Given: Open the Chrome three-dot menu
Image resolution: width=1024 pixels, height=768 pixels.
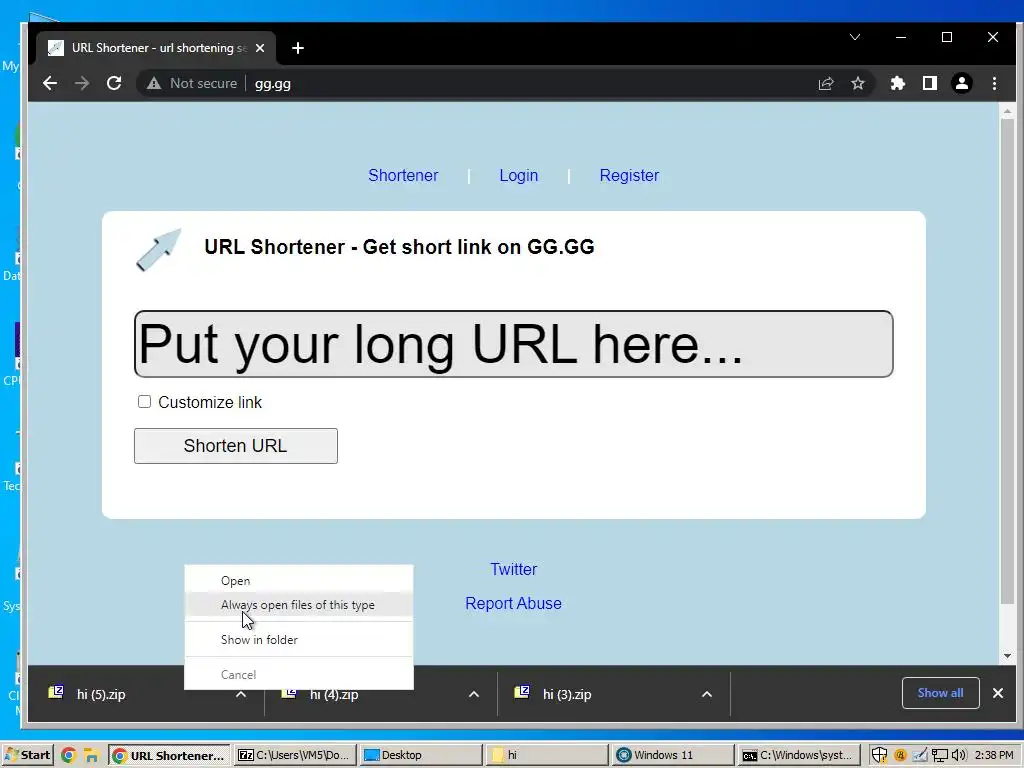Looking at the screenshot, I should point(995,84).
